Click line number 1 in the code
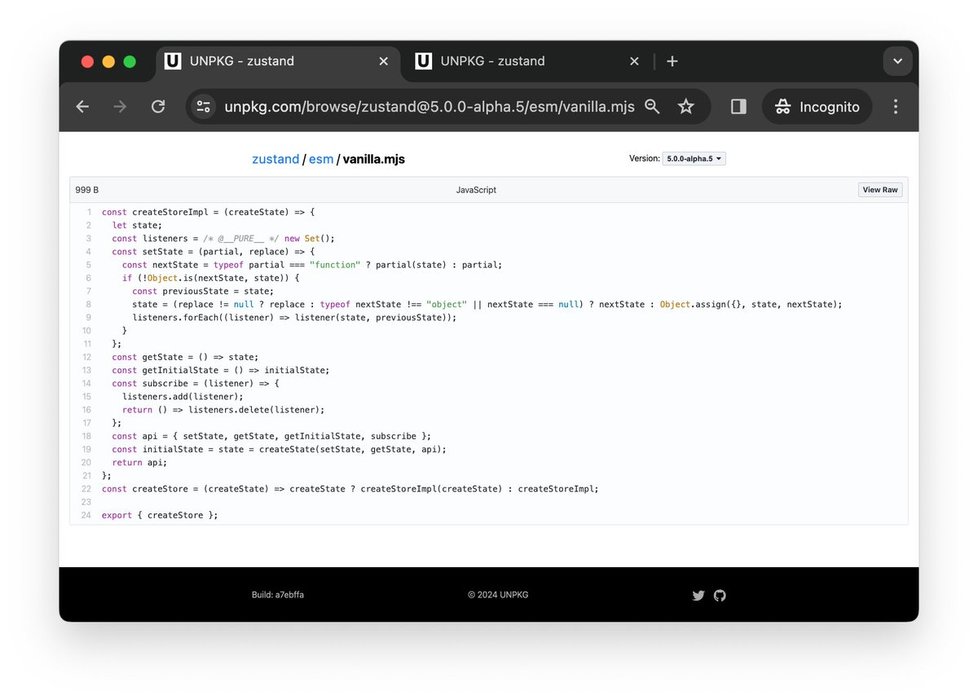This screenshot has width=978, height=700. (x=89, y=212)
